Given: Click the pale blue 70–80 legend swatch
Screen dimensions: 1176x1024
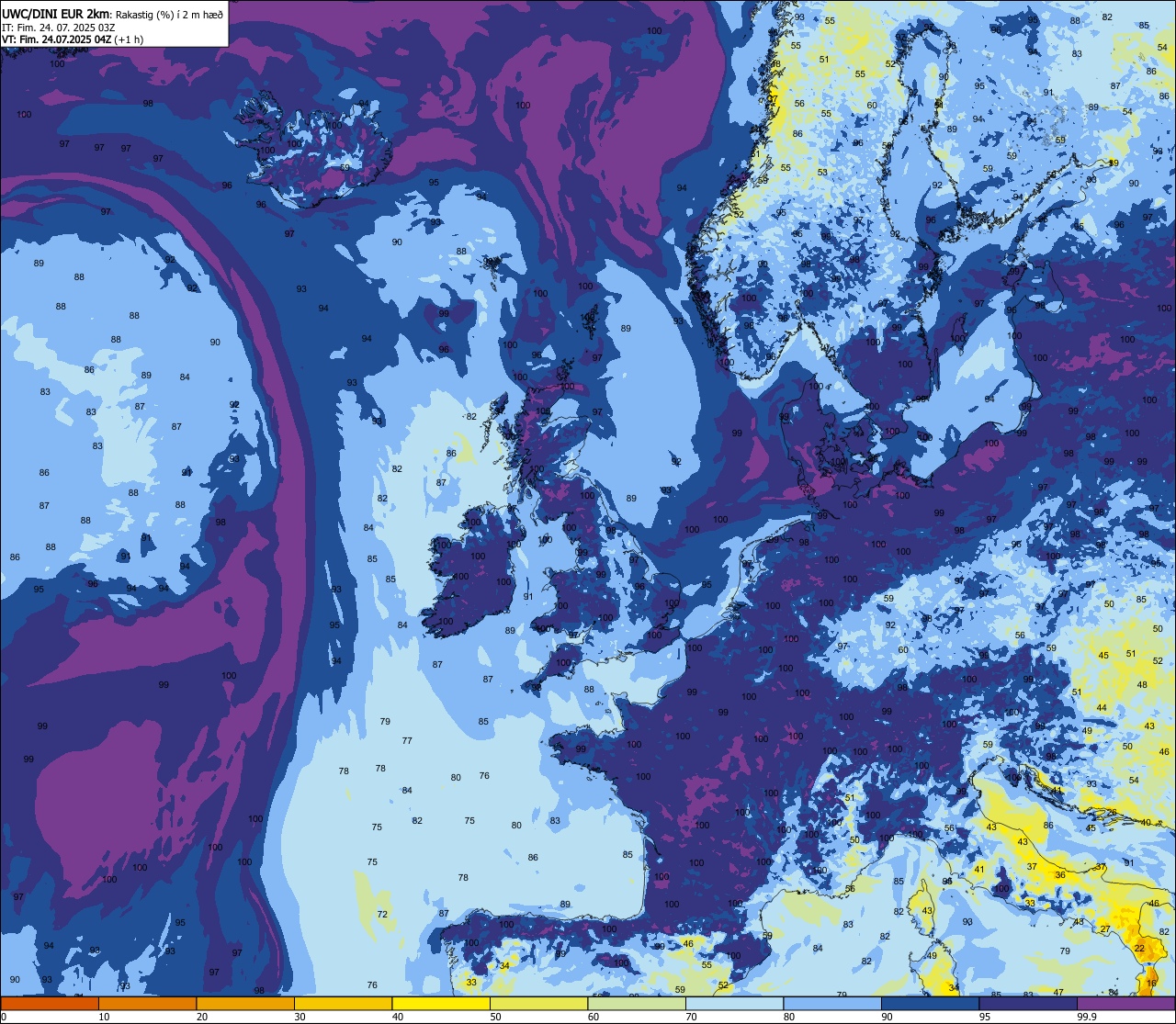Looking at the screenshot, I should pyautogui.click(x=734, y=1003).
